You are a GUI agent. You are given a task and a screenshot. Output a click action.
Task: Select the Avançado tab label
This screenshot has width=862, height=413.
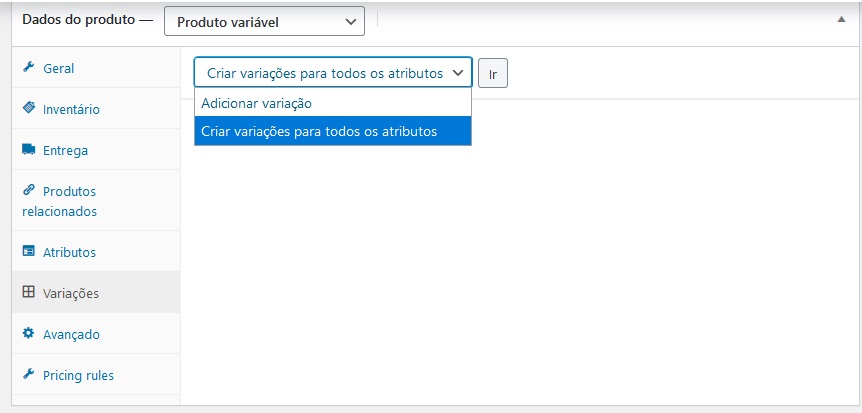point(71,334)
